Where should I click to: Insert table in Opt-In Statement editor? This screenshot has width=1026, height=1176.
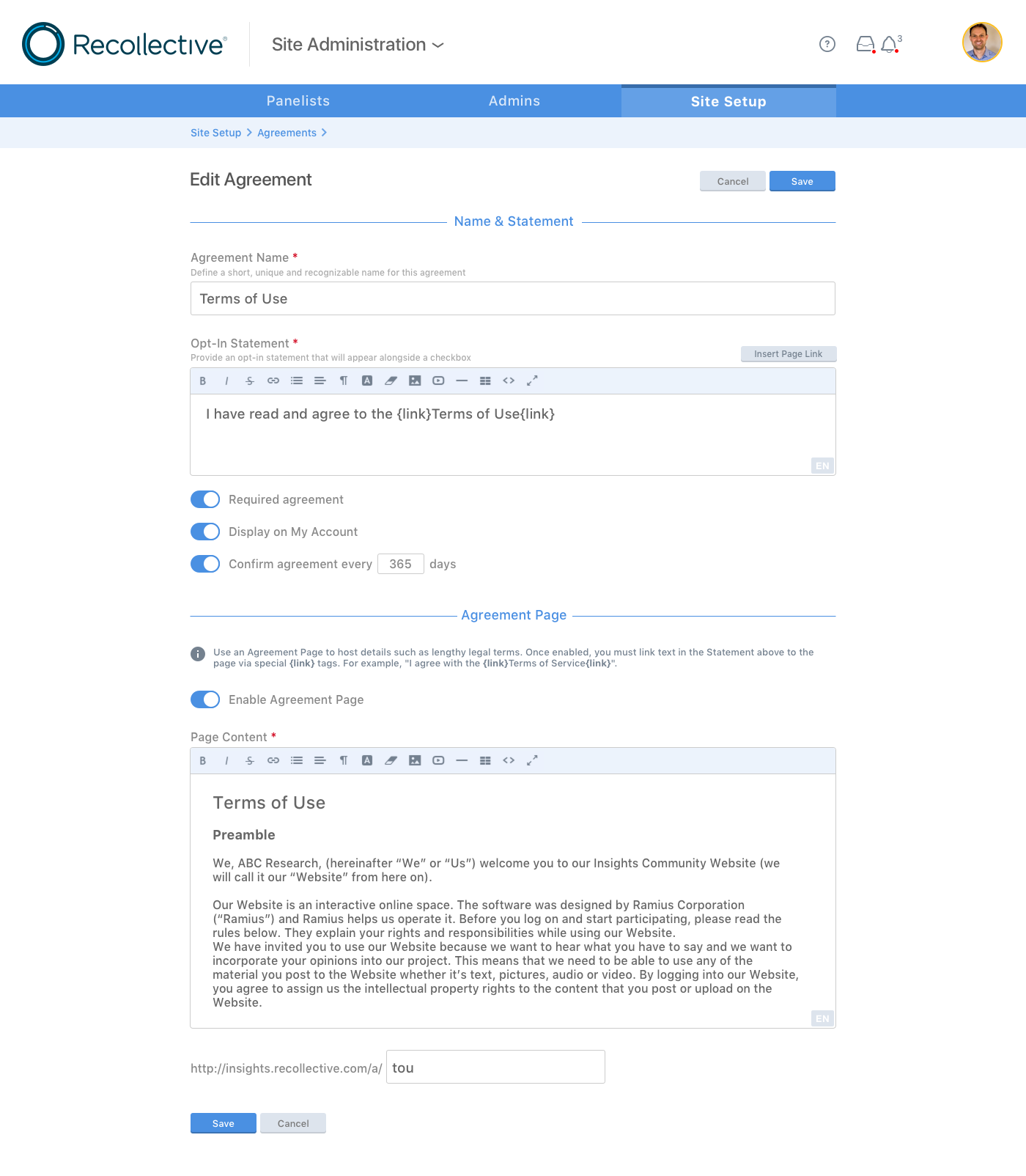click(485, 381)
